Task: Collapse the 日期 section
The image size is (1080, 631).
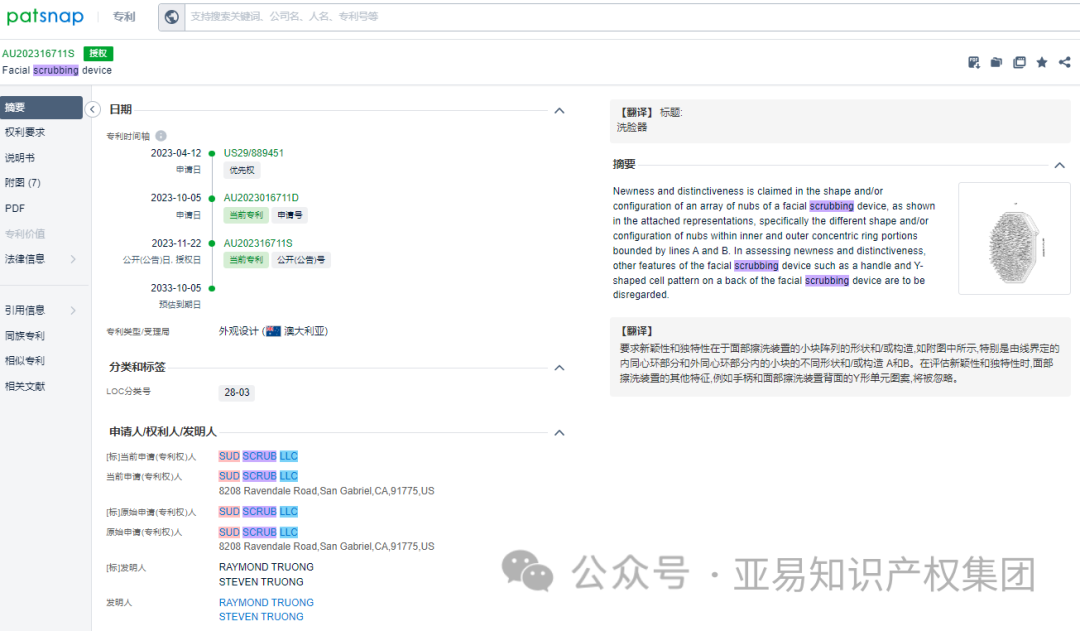Action: [559, 110]
